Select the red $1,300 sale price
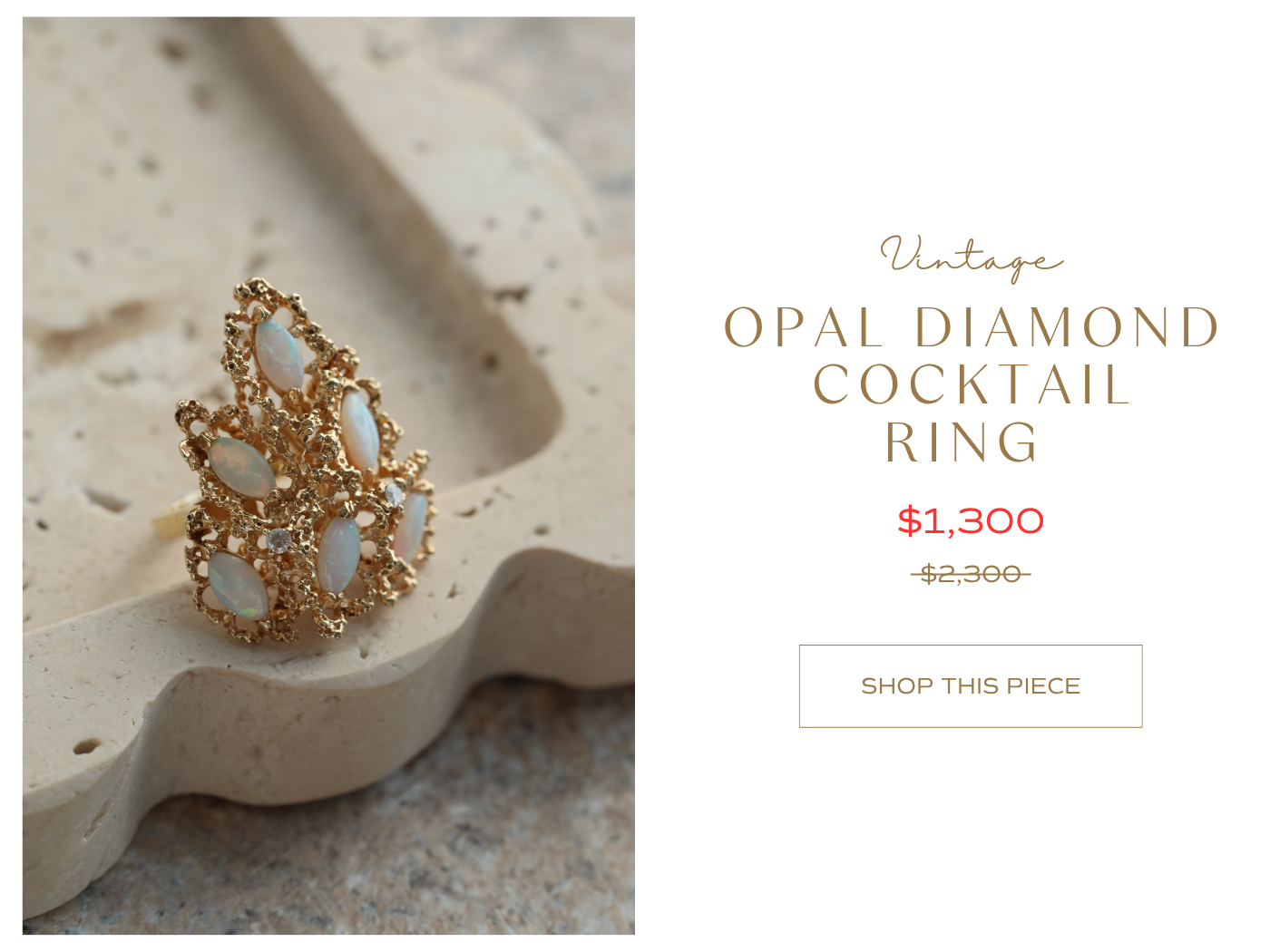The width and height of the screenshot is (1270, 952). (x=971, y=521)
